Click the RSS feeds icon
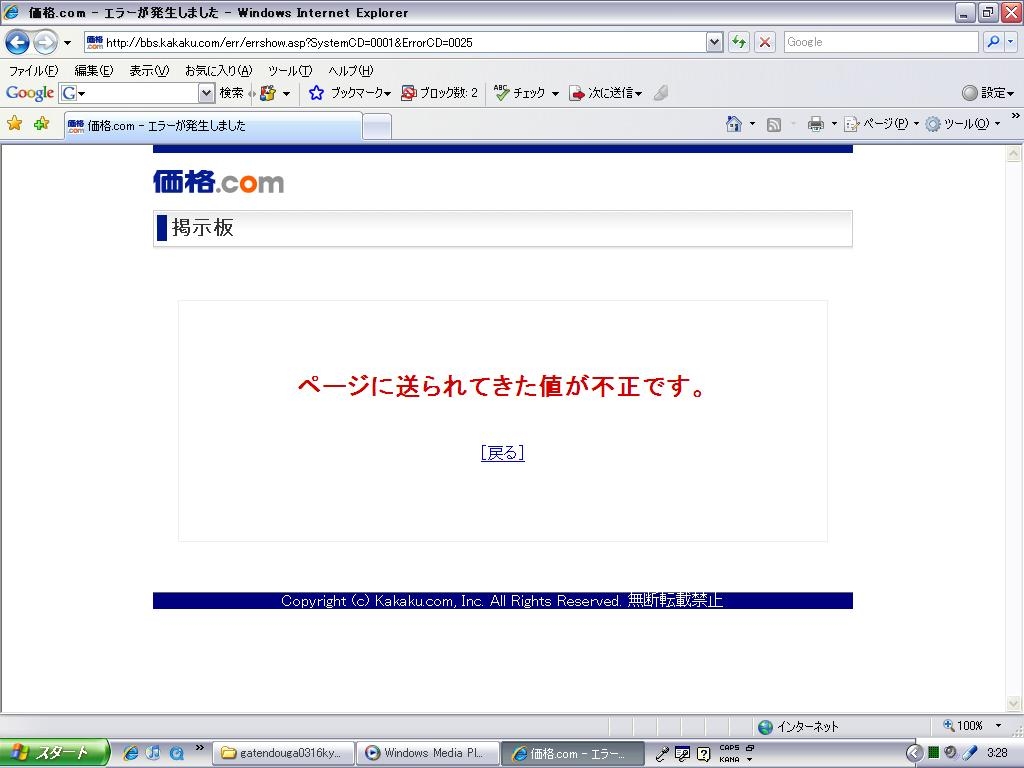1024x768 pixels. click(774, 124)
